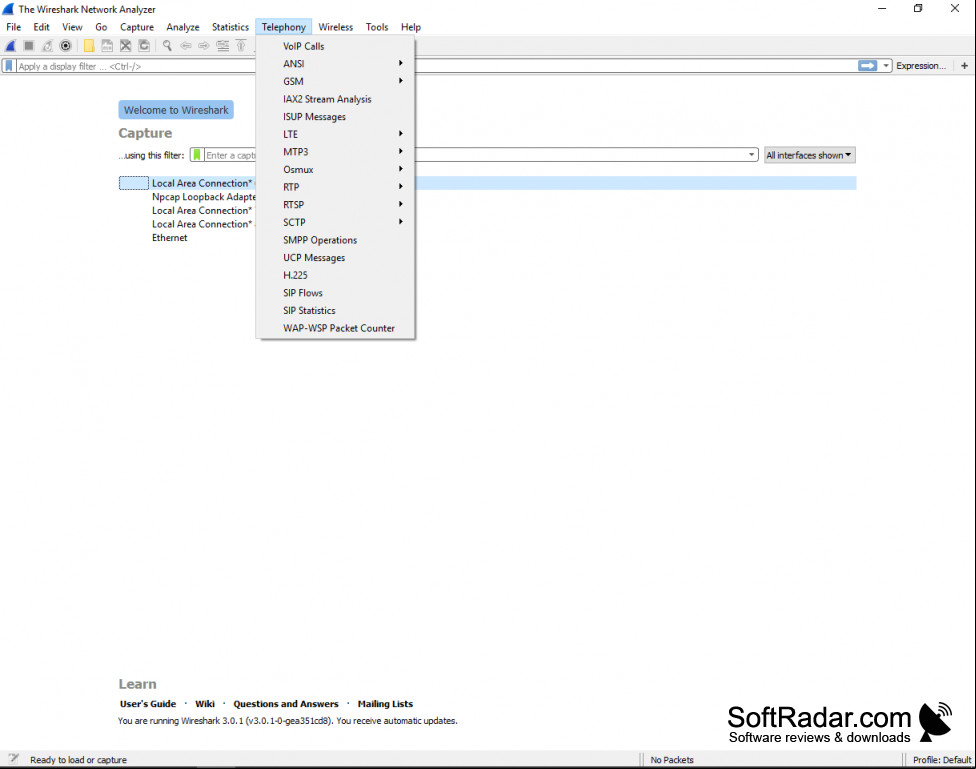Expand the GSM submenu
Screen dimensions: 976x769
336,82
